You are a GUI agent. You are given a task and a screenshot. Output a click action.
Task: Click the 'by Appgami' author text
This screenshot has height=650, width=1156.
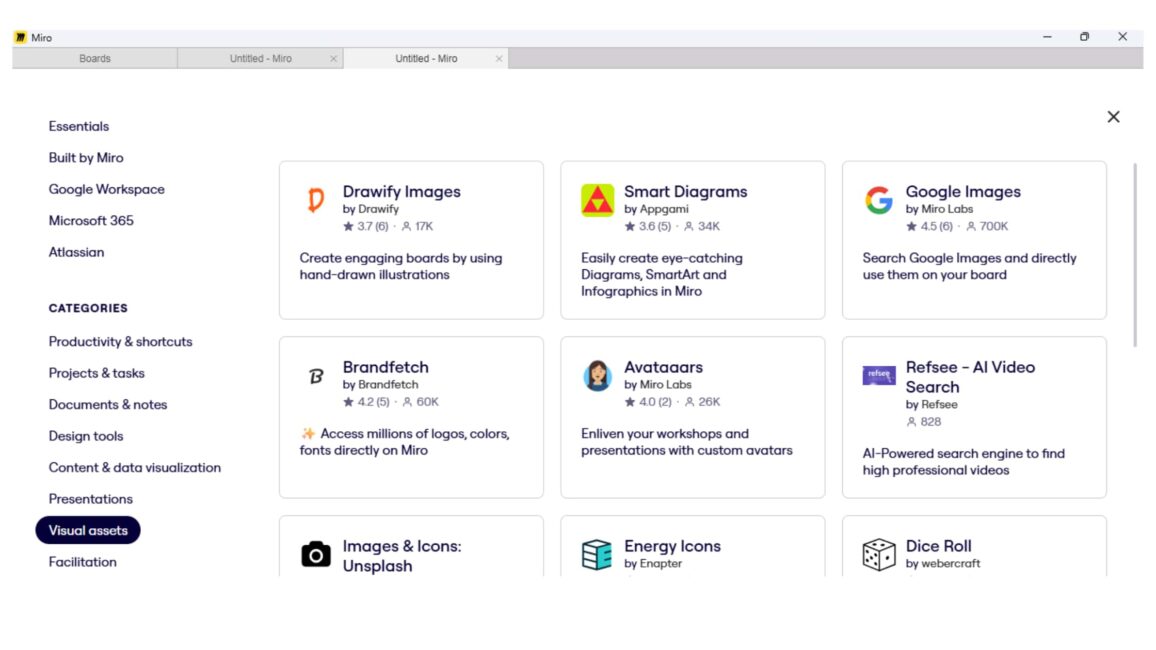click(656, 209)
